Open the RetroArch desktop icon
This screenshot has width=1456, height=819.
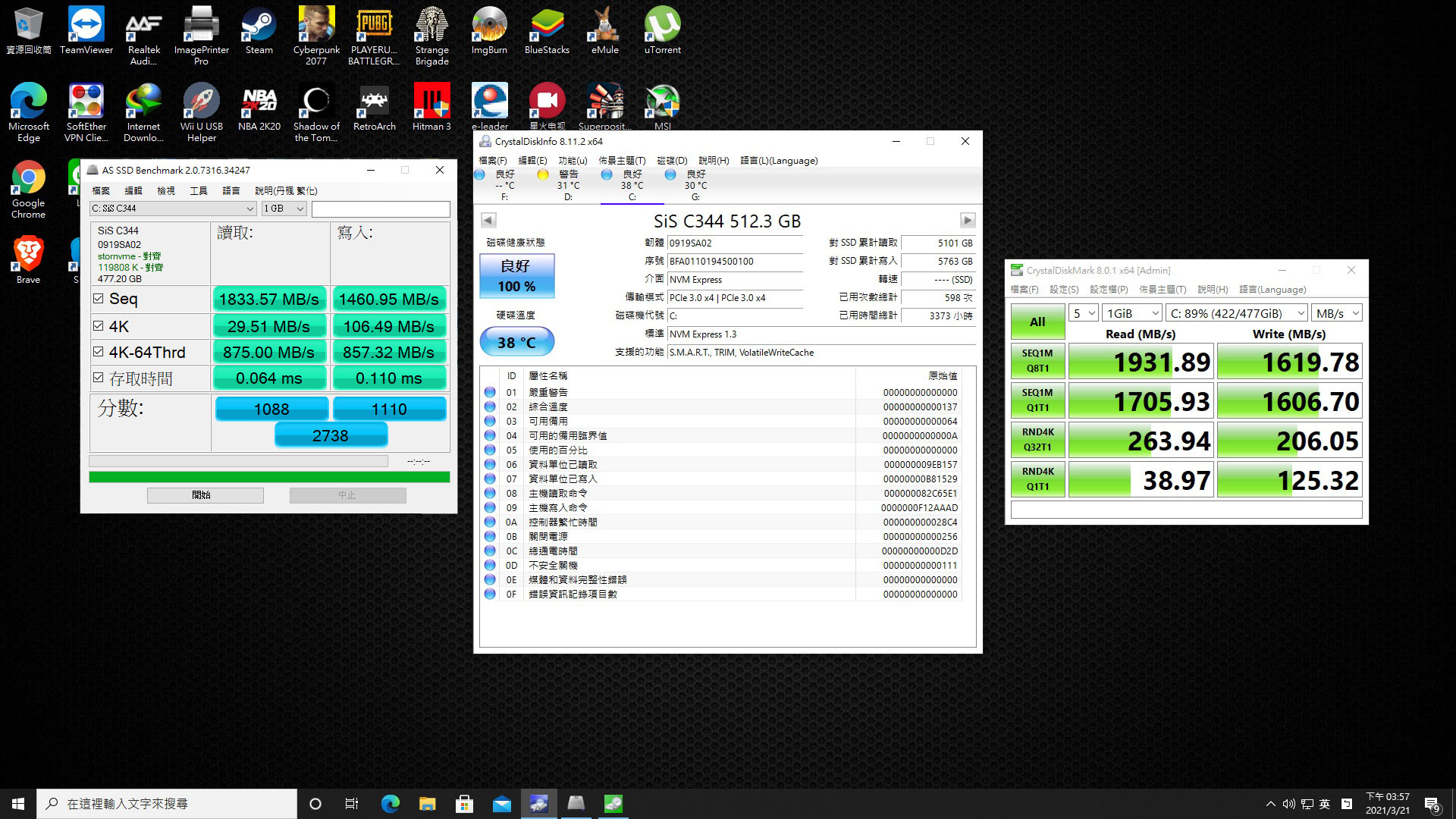coord(374,107)
